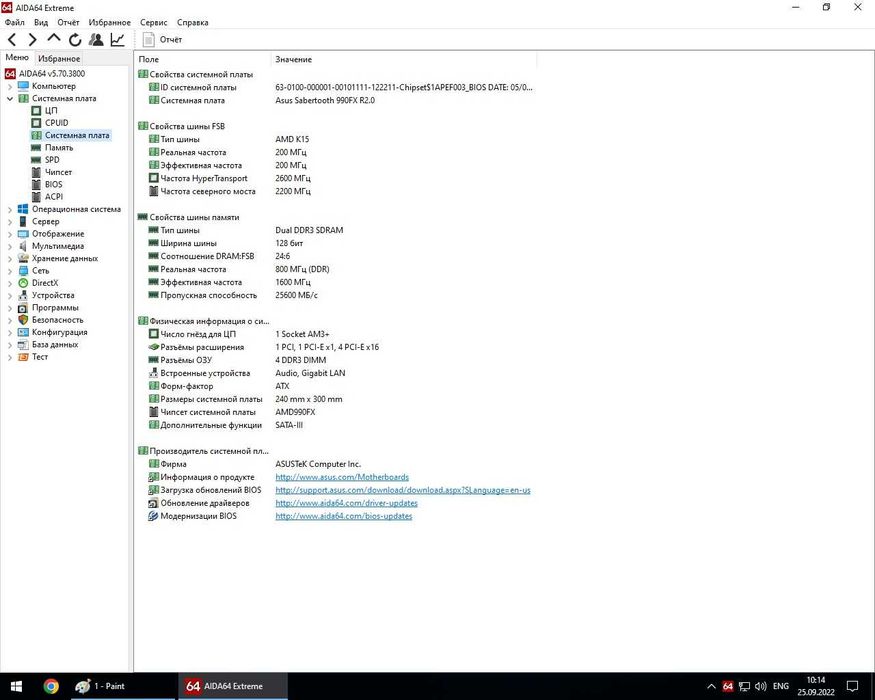Expand the База данных tree node
The image size is (875, 700).
coord(9,344)
